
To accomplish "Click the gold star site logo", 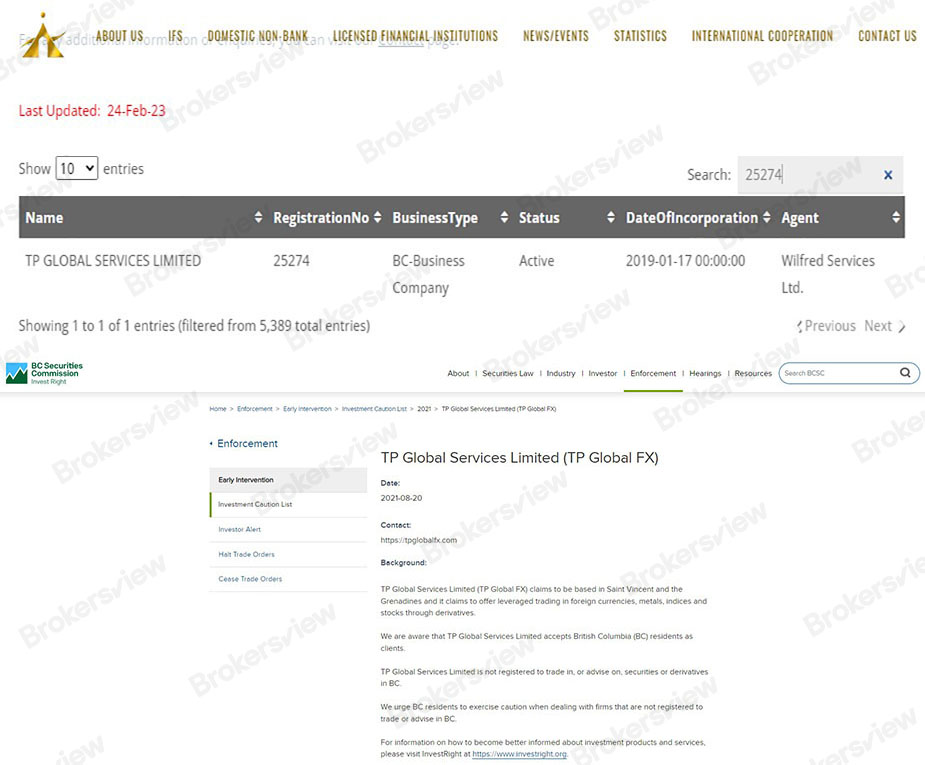I will (42, 36).
